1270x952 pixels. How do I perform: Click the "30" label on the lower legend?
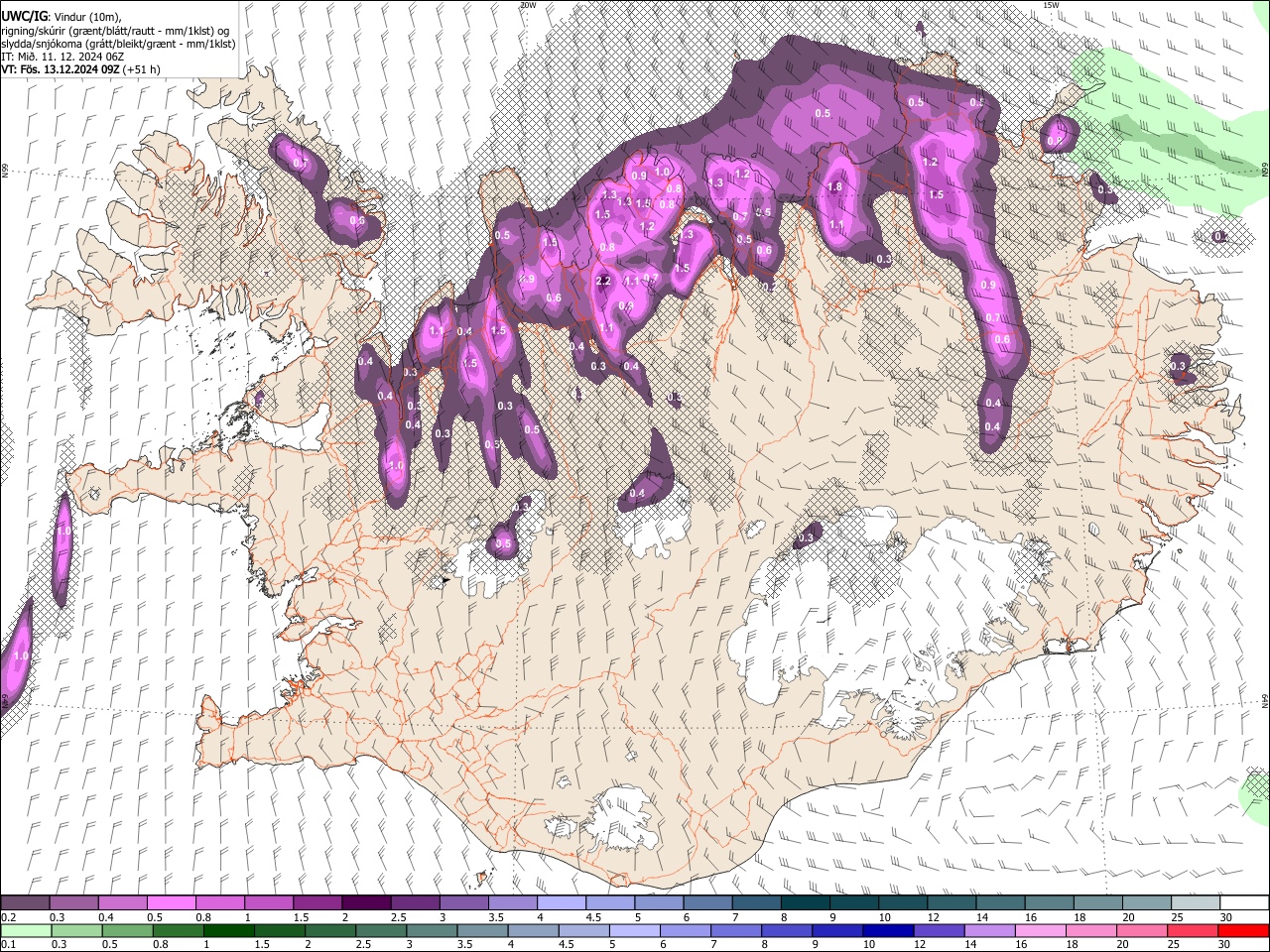pos(1225,944)
